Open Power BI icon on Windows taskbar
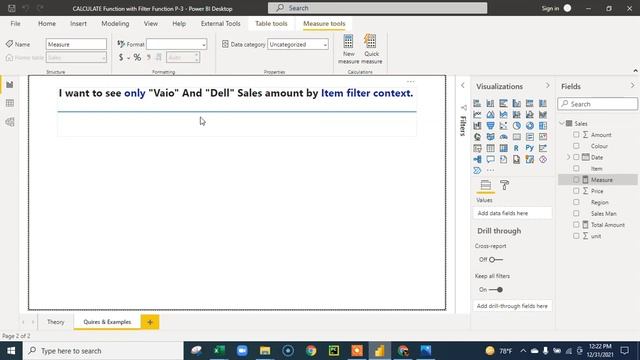The width and height of the screenshot is (640, 360). (380, 351)
